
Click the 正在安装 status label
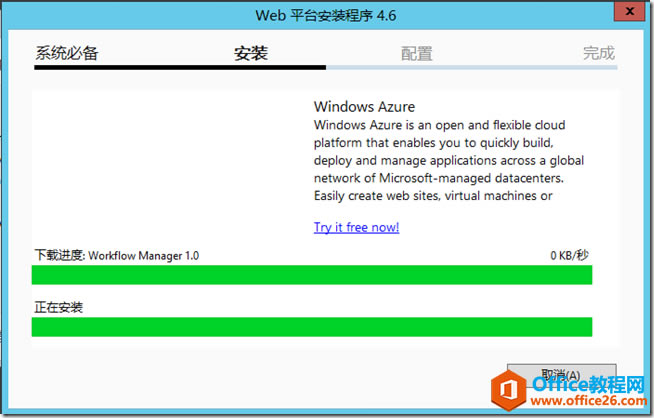58,307
